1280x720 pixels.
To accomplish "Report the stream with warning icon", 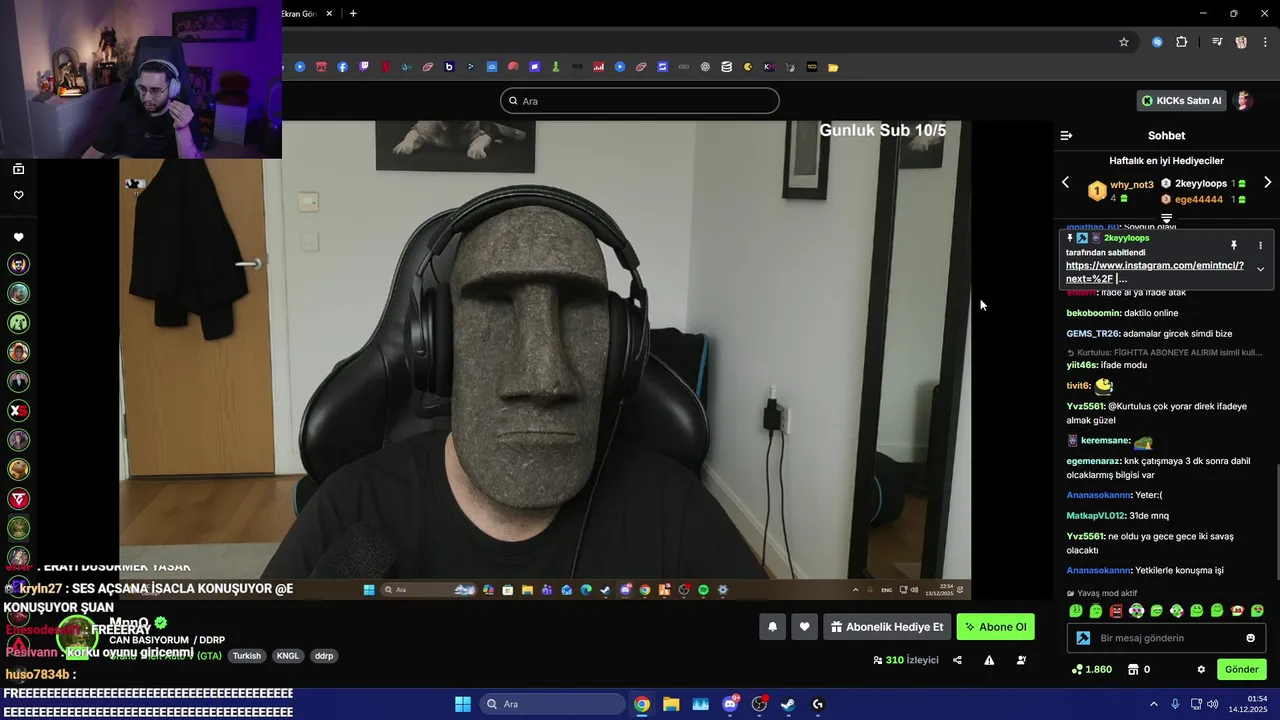I will pos(989,660).
